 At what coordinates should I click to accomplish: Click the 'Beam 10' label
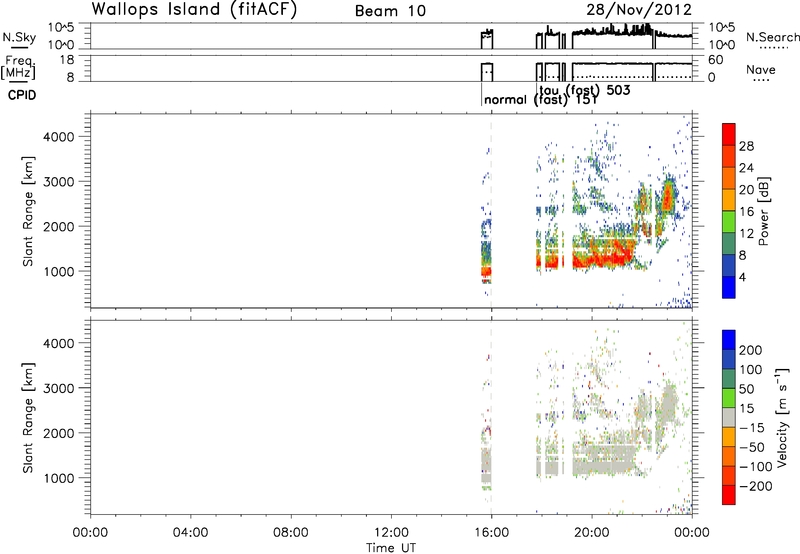[x=390, y=11]
